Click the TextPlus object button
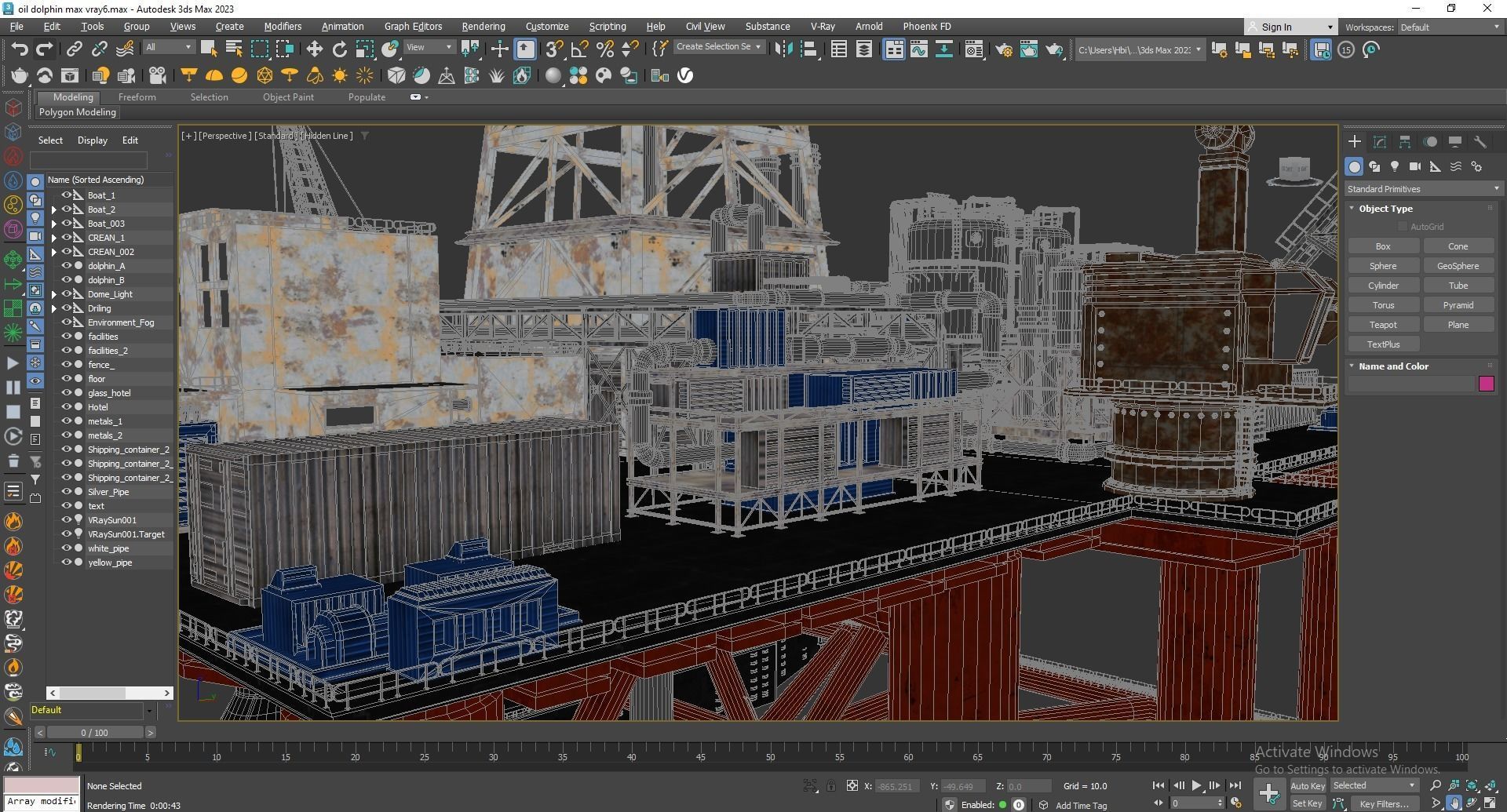1507x812 pixels. (1383, 344)
